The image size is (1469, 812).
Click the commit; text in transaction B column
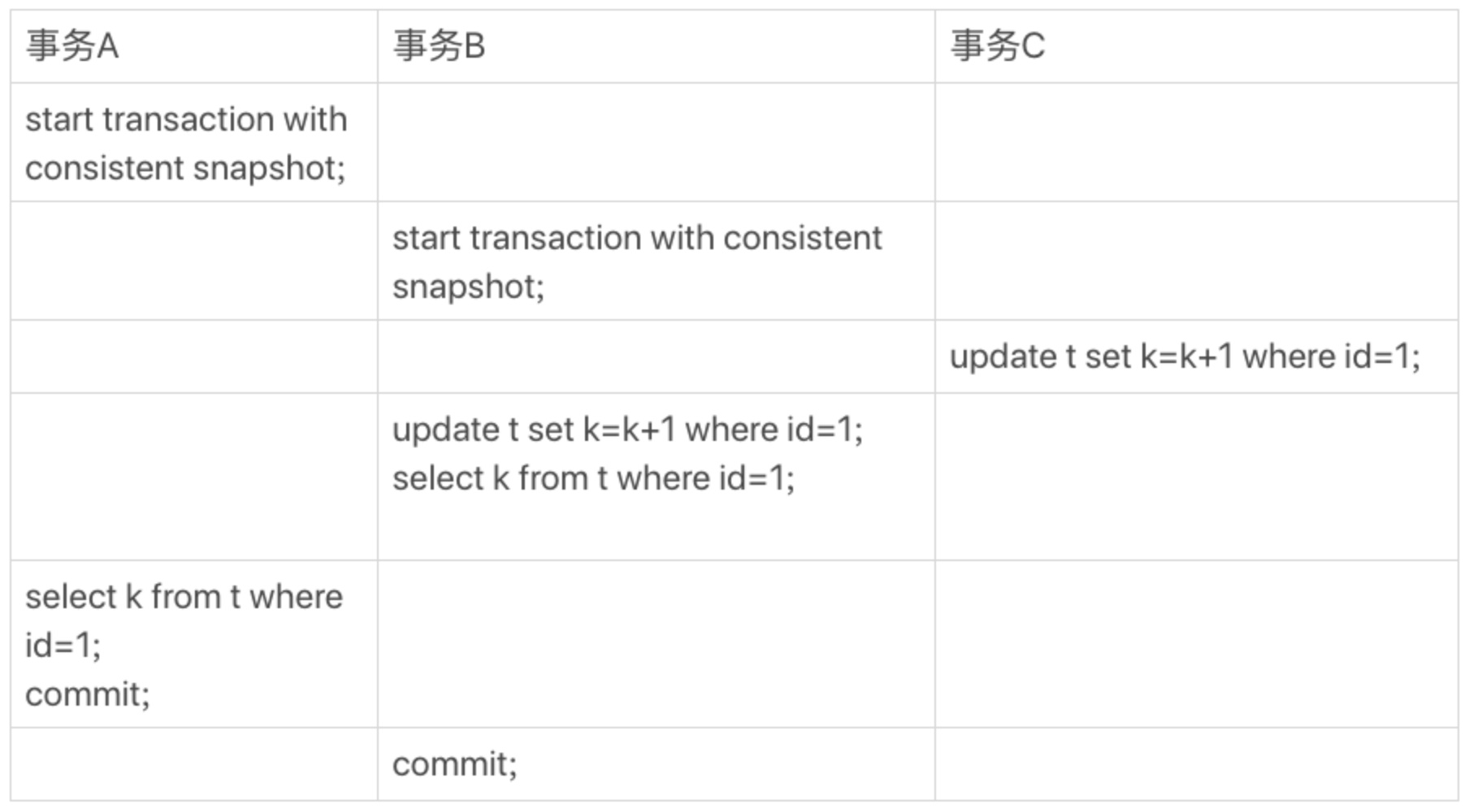(x=455, y=764)
